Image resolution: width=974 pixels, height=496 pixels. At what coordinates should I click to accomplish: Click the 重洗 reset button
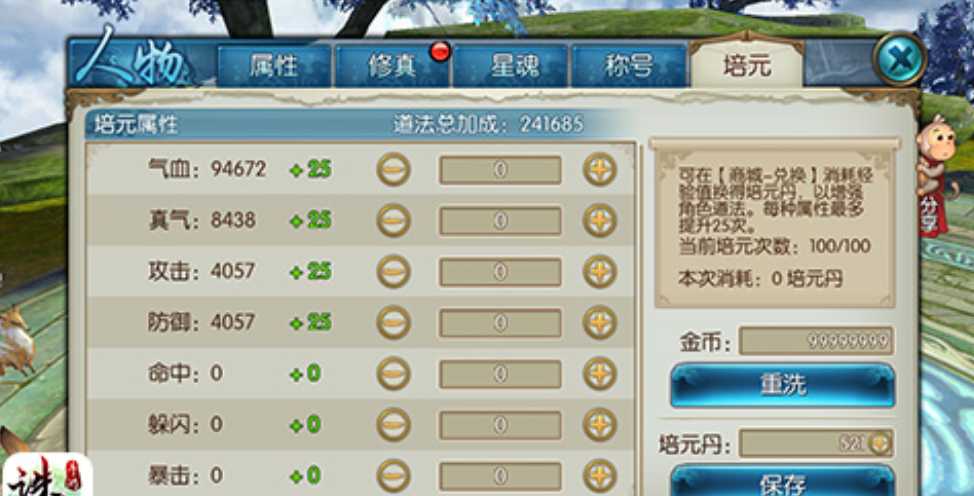pos(783,385)
